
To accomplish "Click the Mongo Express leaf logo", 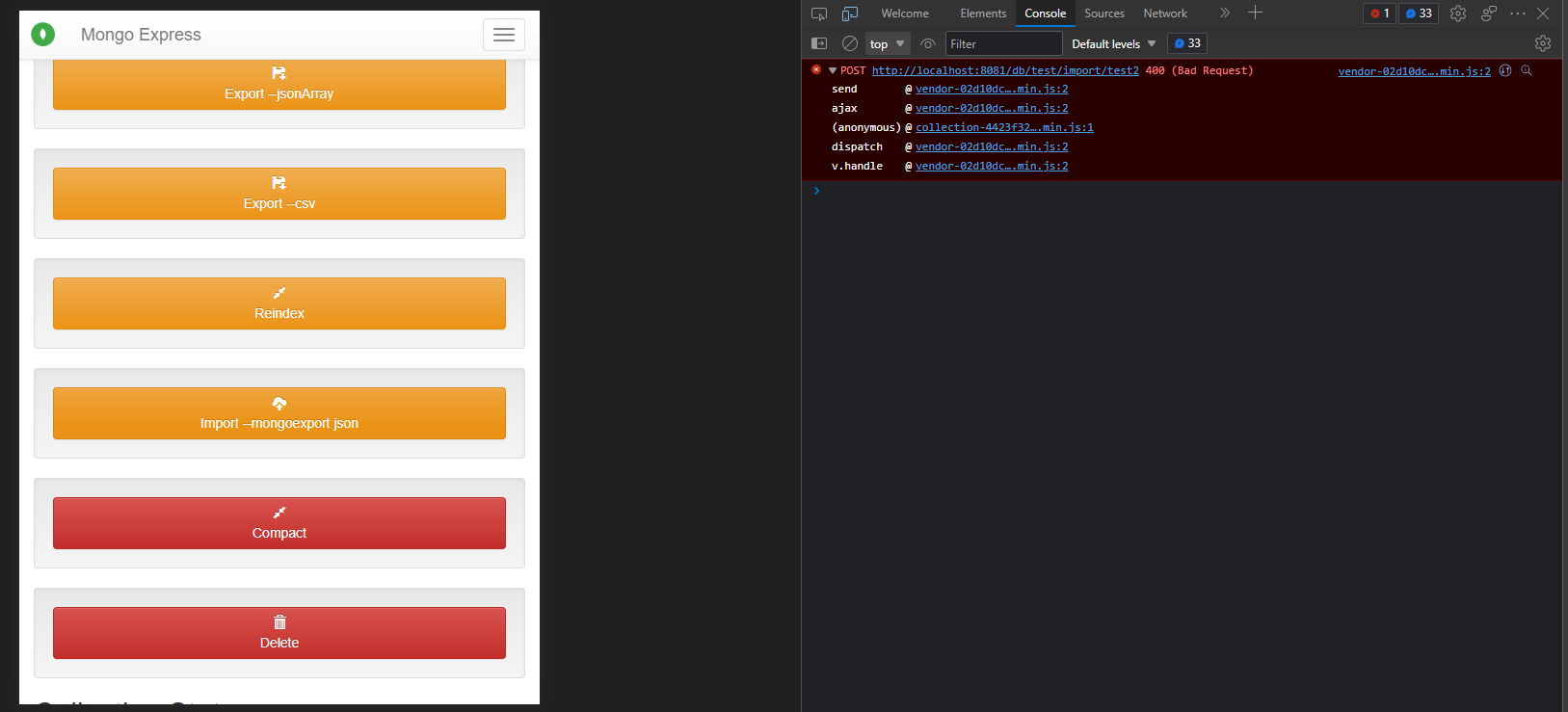I will (x=43, y=35).
